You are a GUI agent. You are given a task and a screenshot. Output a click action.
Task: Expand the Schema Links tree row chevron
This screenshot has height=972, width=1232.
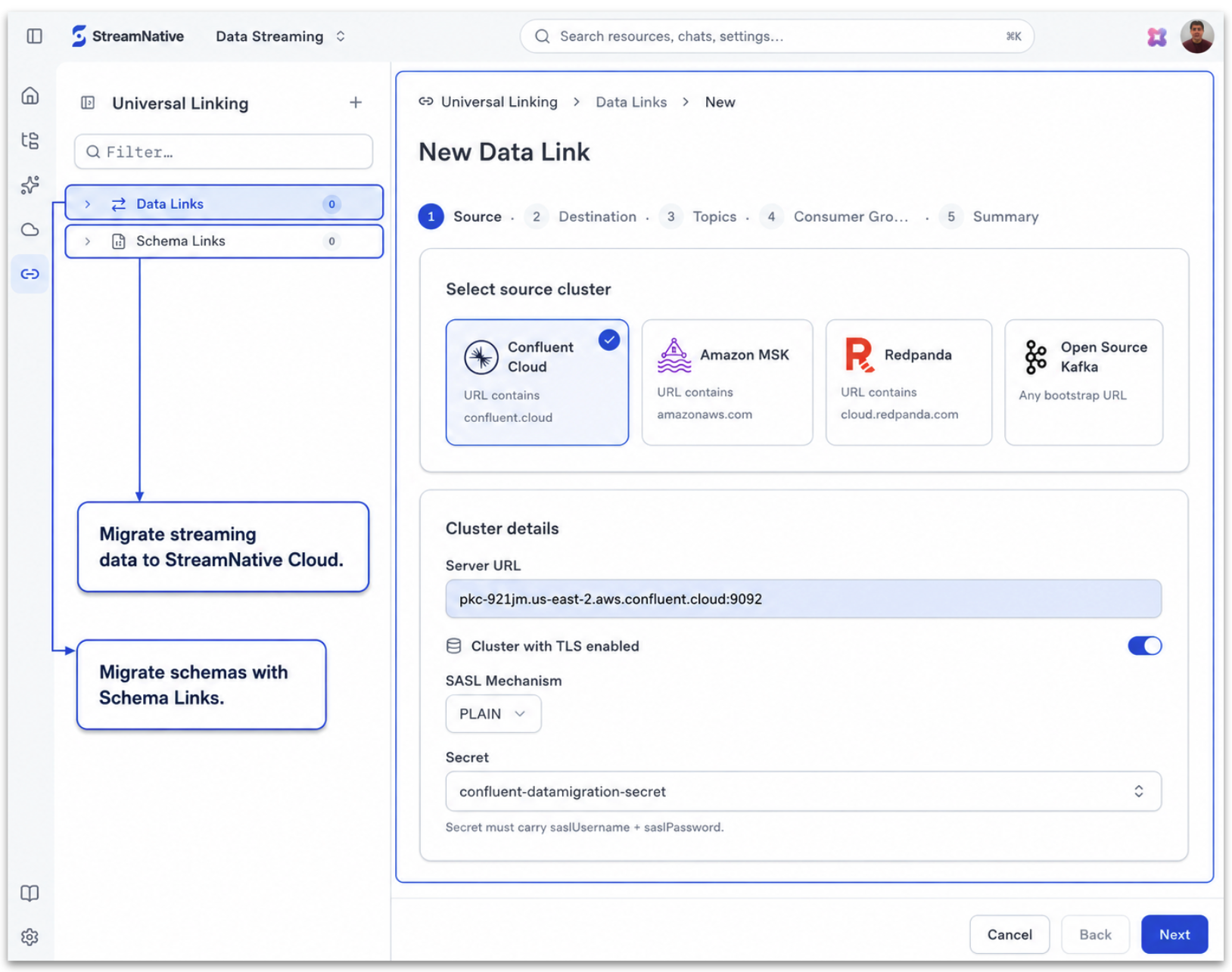88,241
